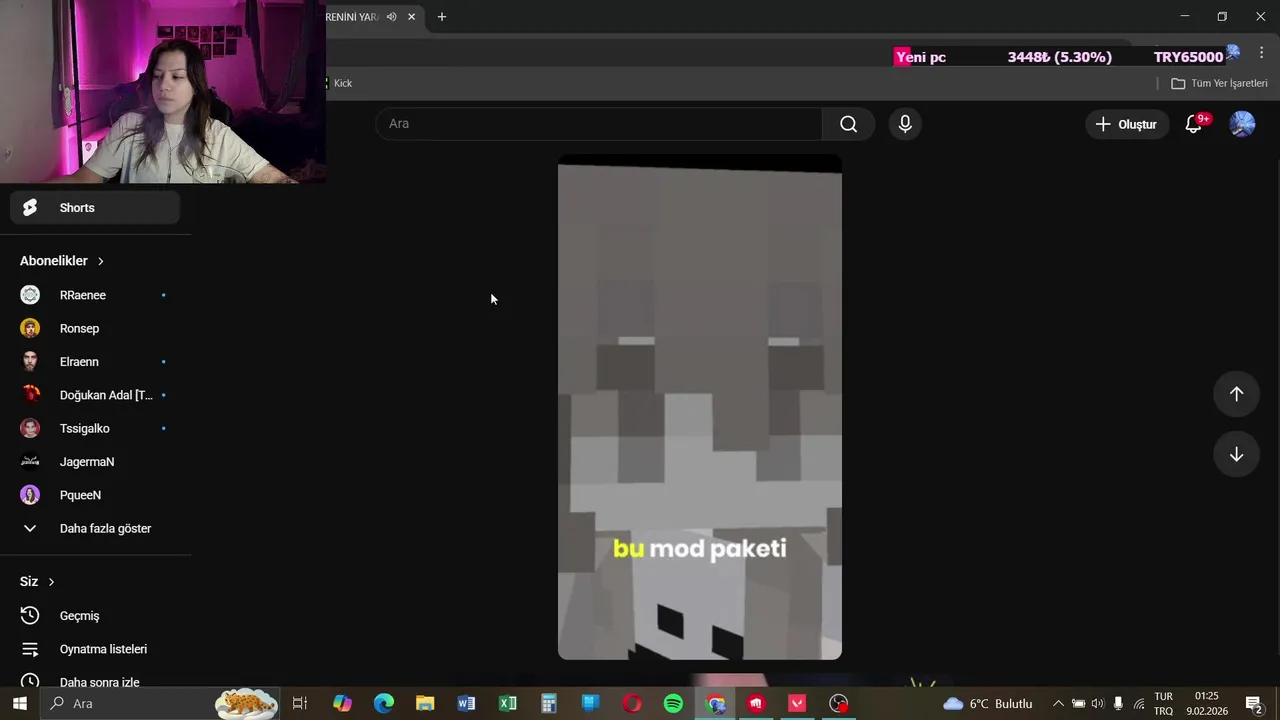Open the YouTube account avatar menu
This screenshot has height=720, width=1280.
click(1242, 124)
